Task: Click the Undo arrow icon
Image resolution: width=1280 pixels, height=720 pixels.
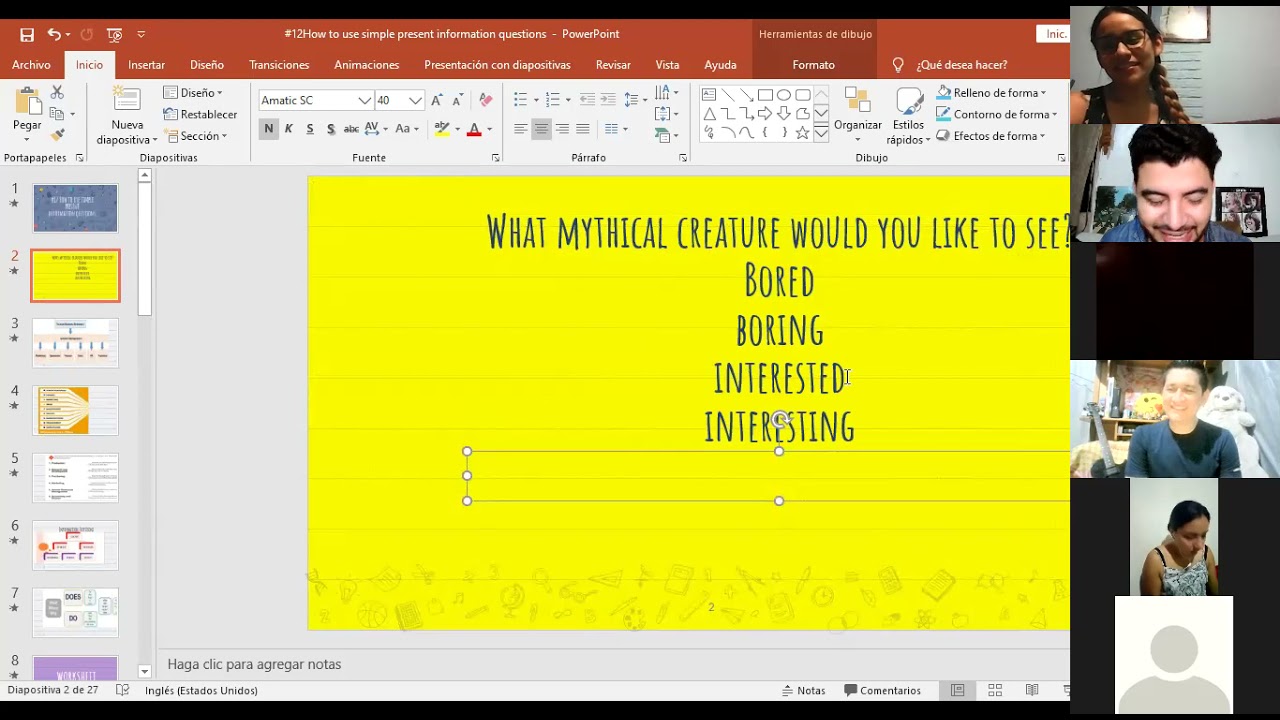Action: click(x=53, y=34)
